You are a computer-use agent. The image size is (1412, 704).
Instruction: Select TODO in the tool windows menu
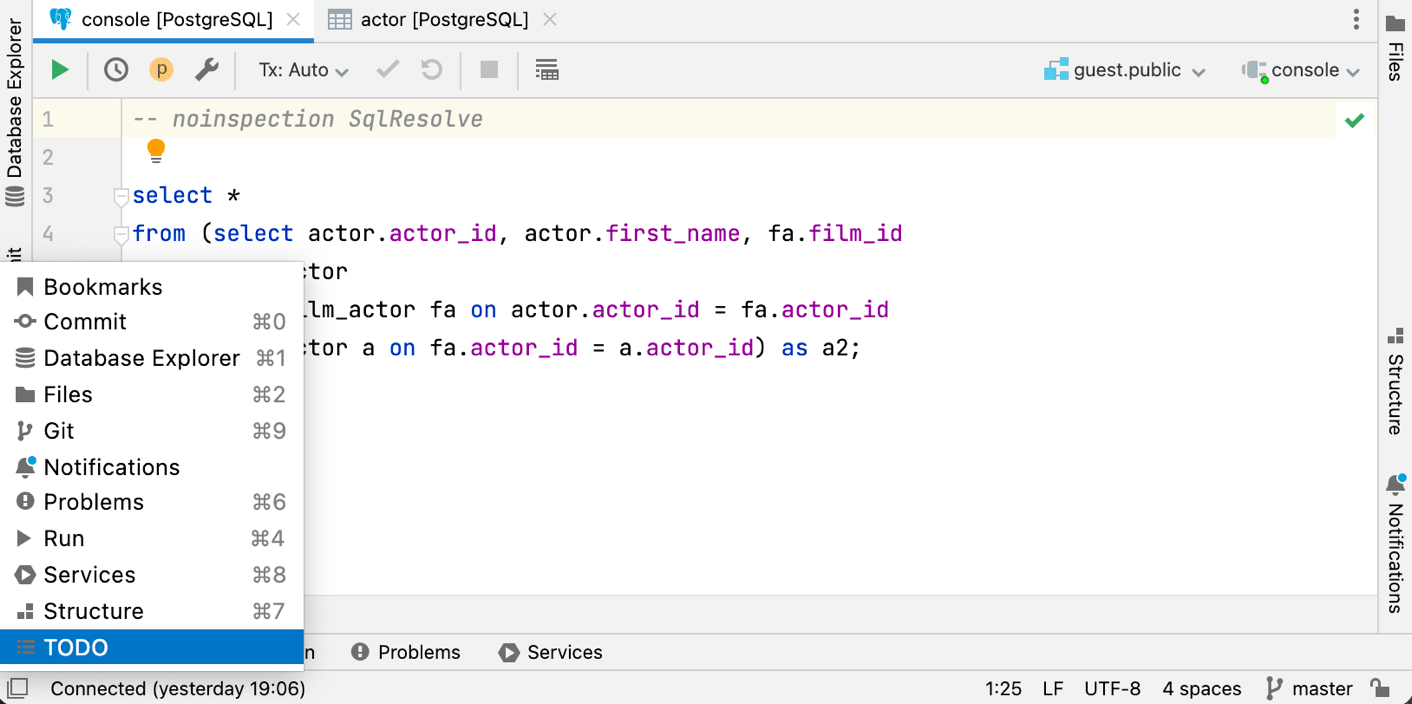(x=76, y=648)
